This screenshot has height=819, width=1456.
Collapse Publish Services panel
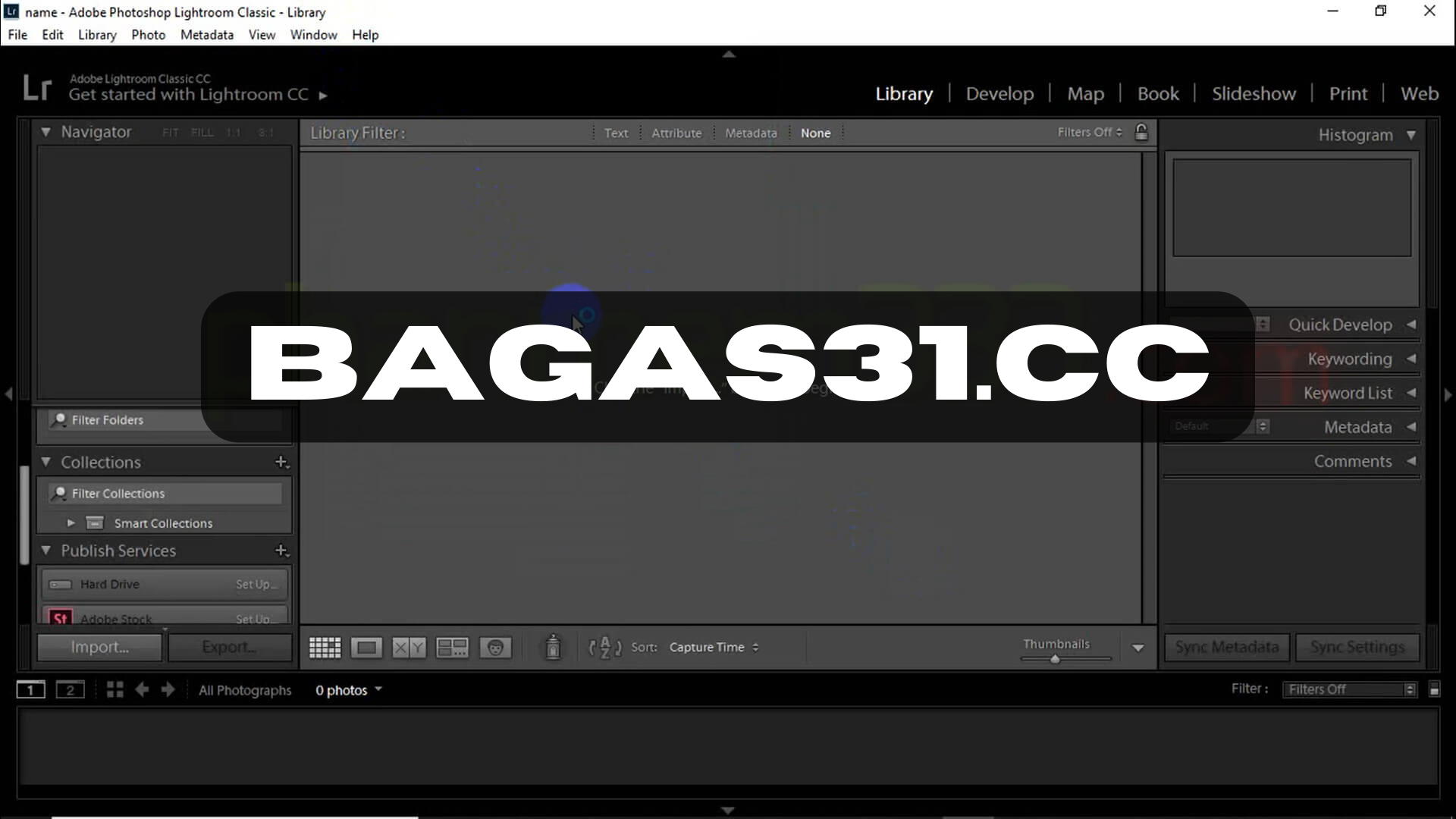pyautogui.click(x=45, y=551)
